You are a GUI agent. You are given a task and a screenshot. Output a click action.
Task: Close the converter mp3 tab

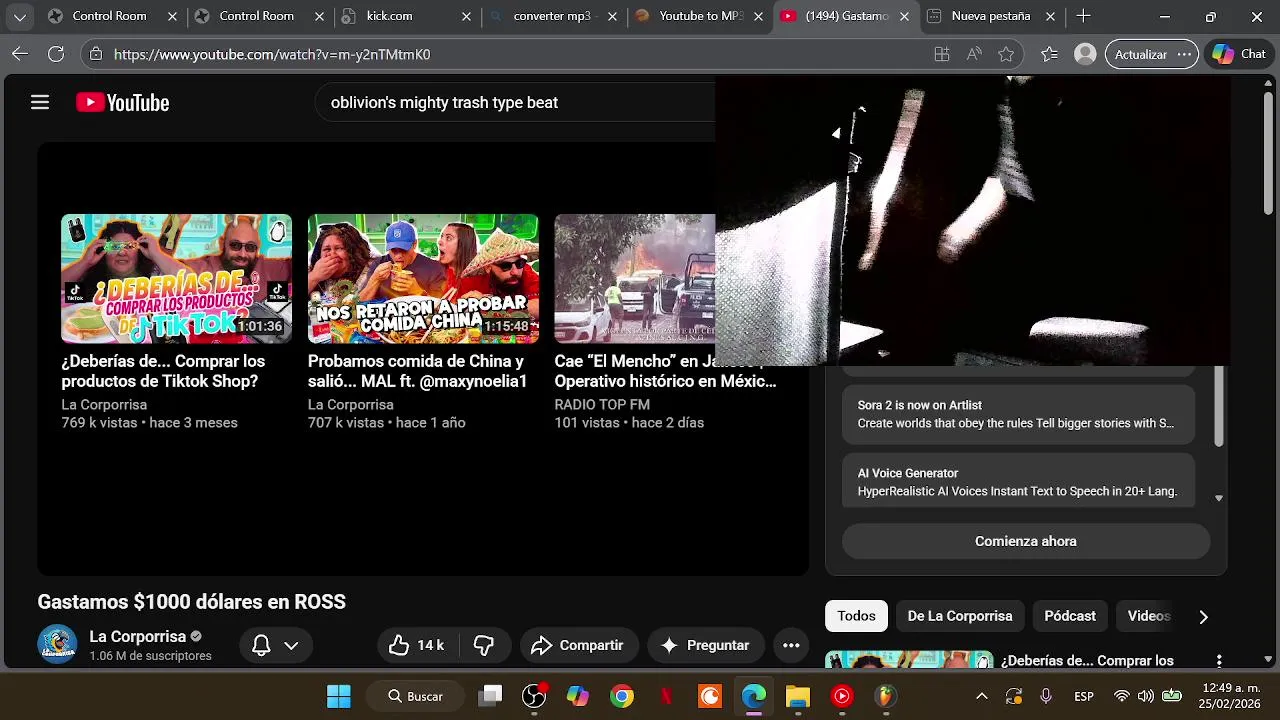(612, 16)
